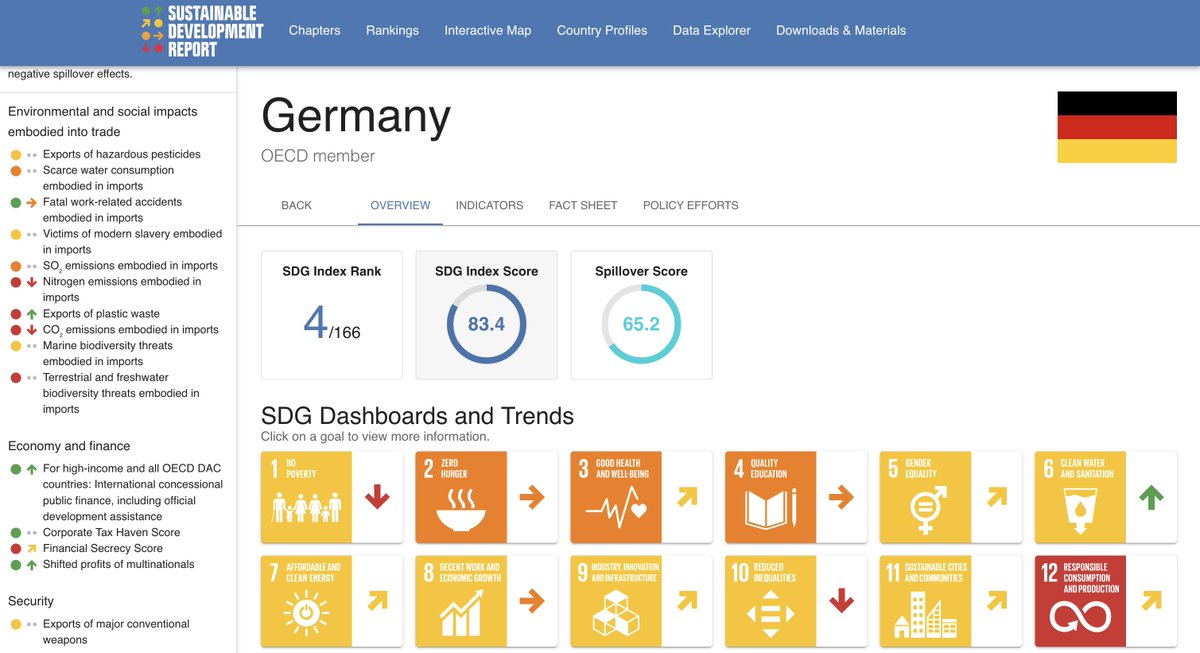Open the Chapters menu
Image resolution: width=1200 pixels, height=653 pixels.
coord(315,30)
